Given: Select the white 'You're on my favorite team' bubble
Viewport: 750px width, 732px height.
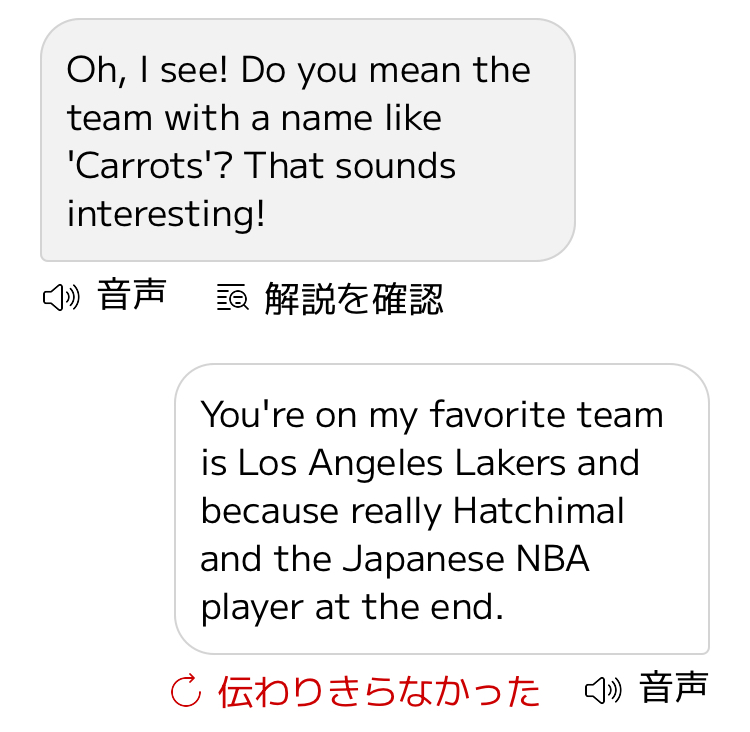Looking at the screenshot, I should [441, 508].
